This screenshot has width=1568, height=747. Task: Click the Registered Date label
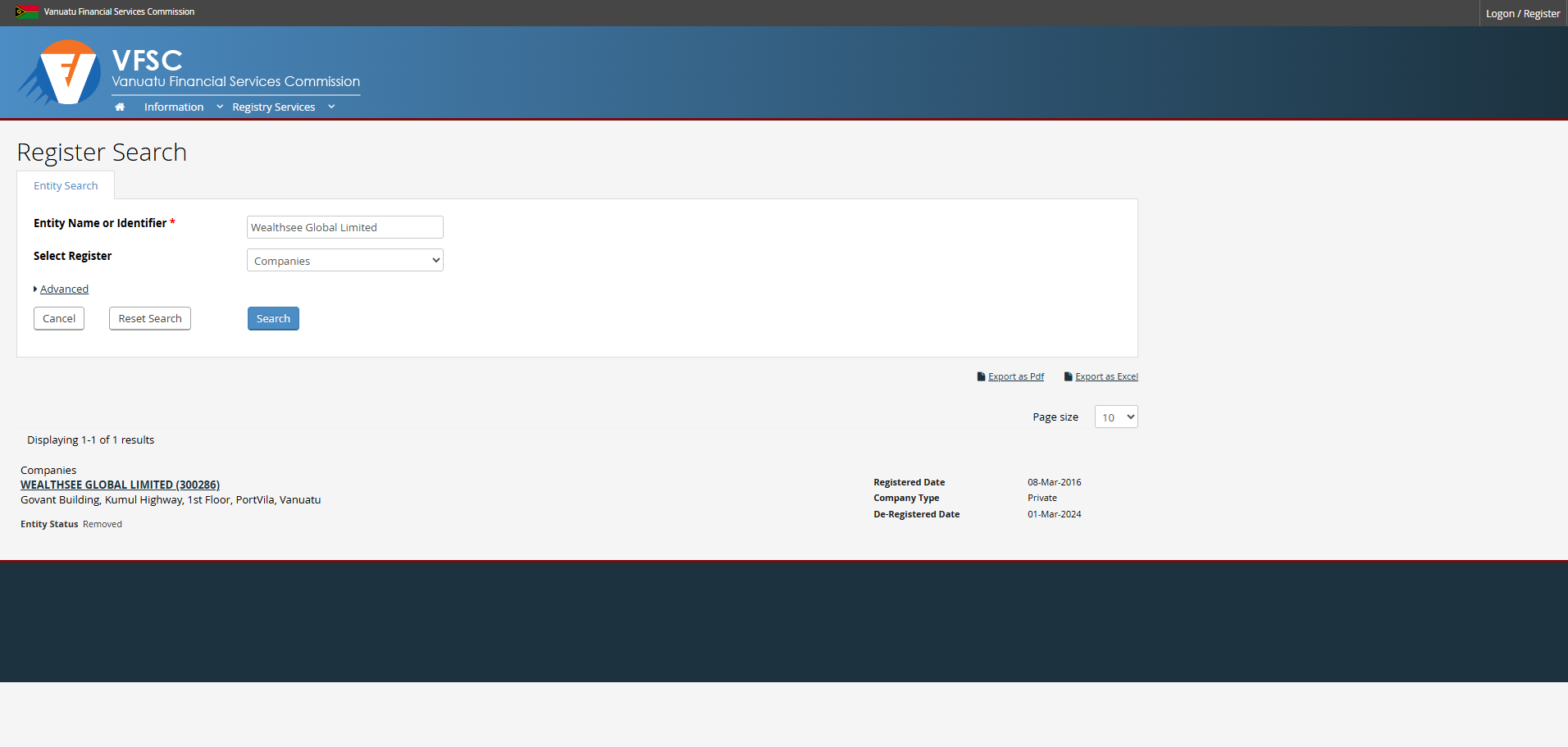(x=909, y=482)
